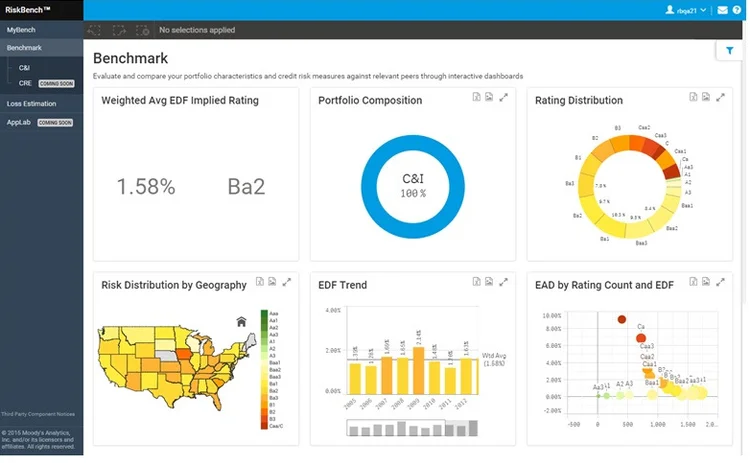Click the clear all selections icon
This screenshot has height=463, width=750.
coord(143,30)
